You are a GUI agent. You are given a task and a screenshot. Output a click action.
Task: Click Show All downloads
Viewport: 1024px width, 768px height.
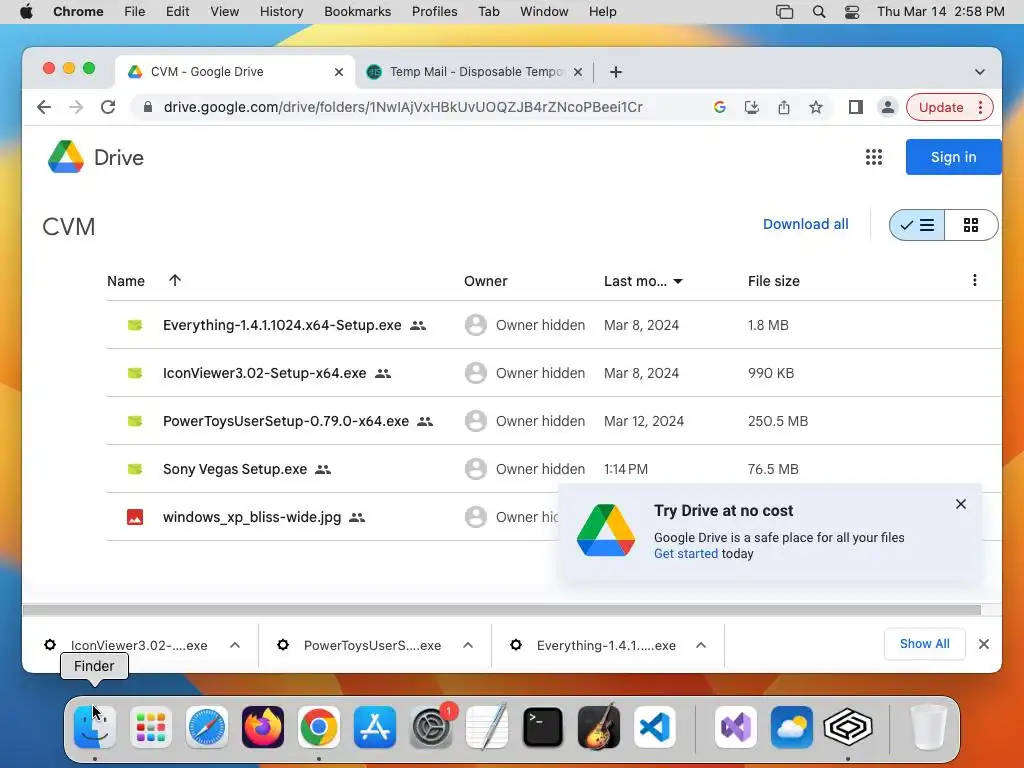pos(924,644)
